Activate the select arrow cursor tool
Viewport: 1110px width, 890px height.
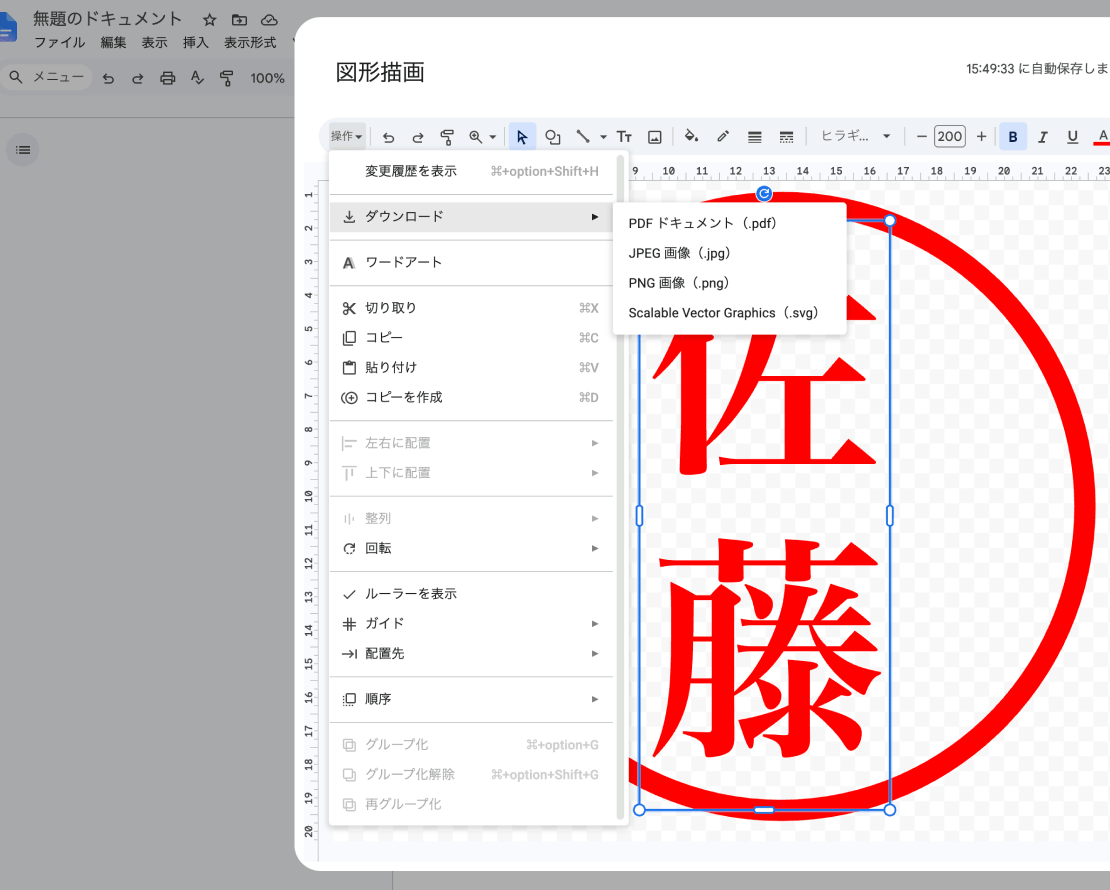[x=522, y=137]
